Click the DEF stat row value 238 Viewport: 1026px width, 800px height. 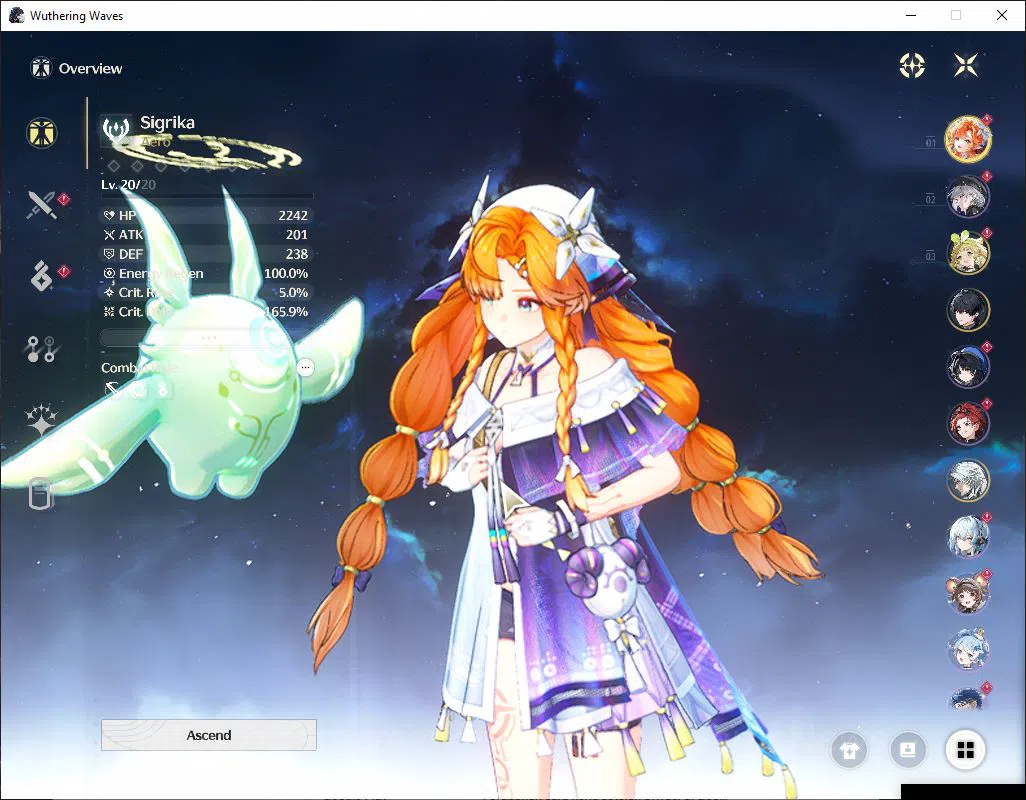click(296, 254)
